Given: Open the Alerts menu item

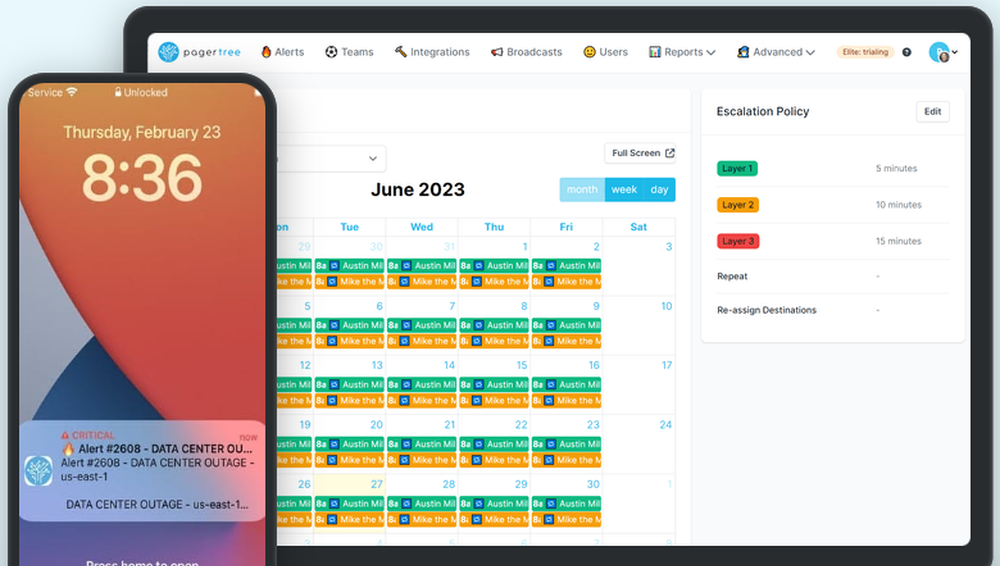Looking at the screenshot, I should [x=283, y=52].
